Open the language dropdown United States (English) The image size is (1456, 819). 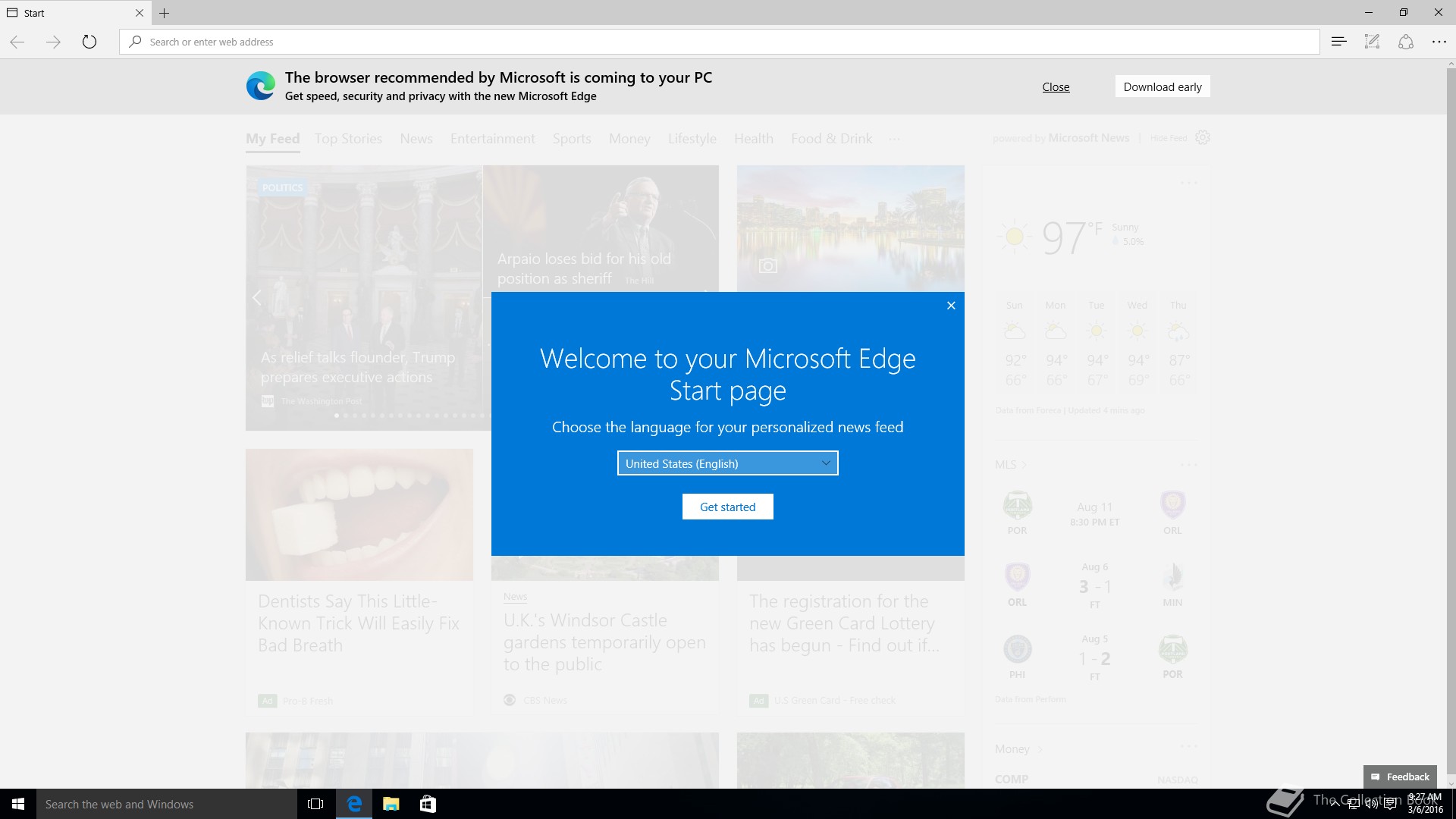728,463
